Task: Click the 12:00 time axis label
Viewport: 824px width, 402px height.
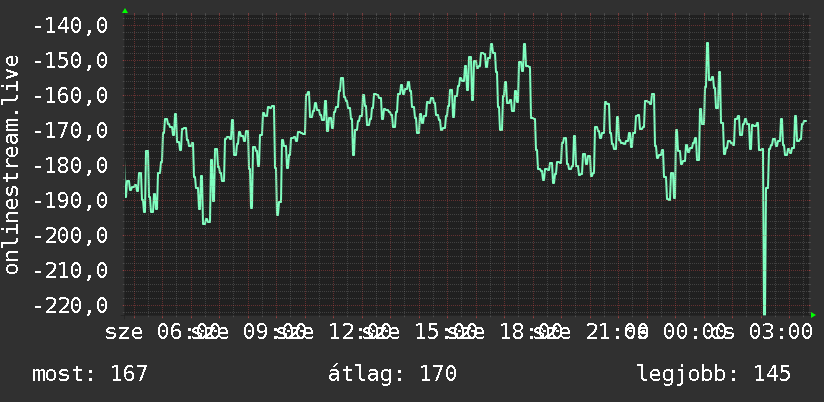Action: coord(360,332)
